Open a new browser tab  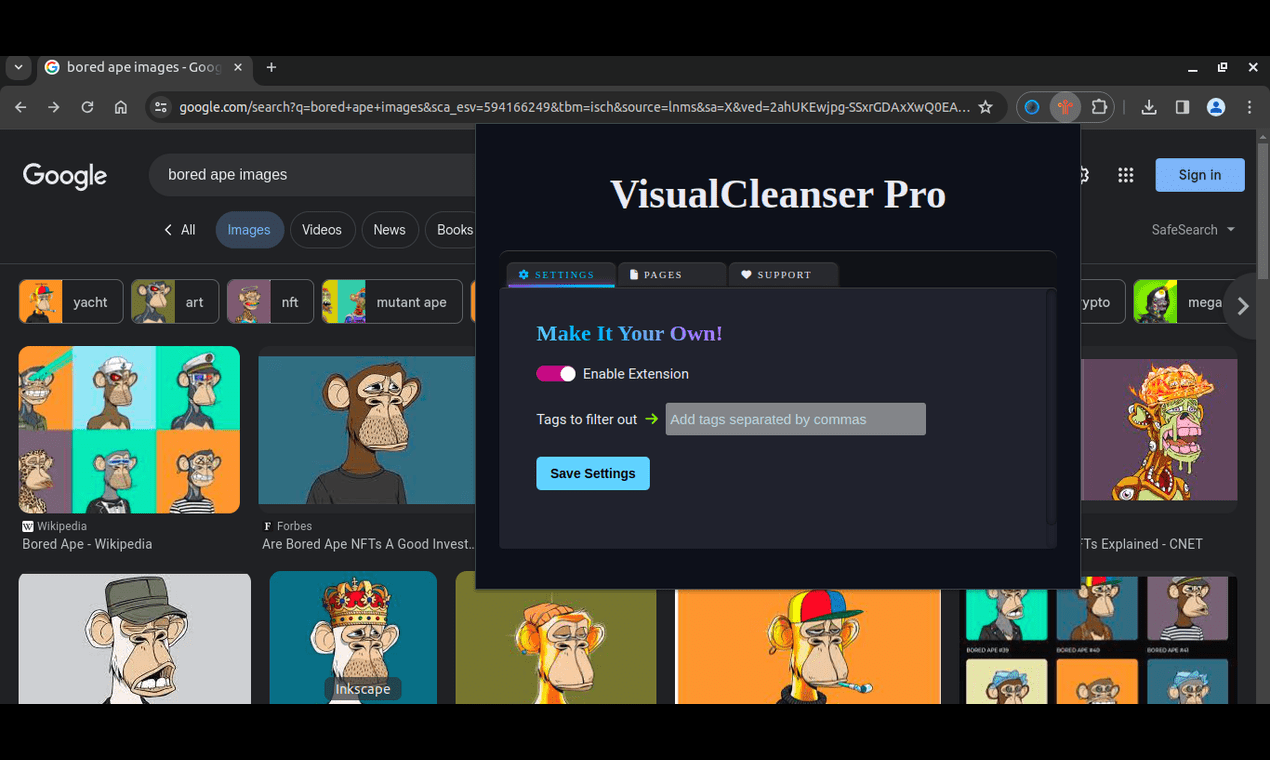click(271, 67)
